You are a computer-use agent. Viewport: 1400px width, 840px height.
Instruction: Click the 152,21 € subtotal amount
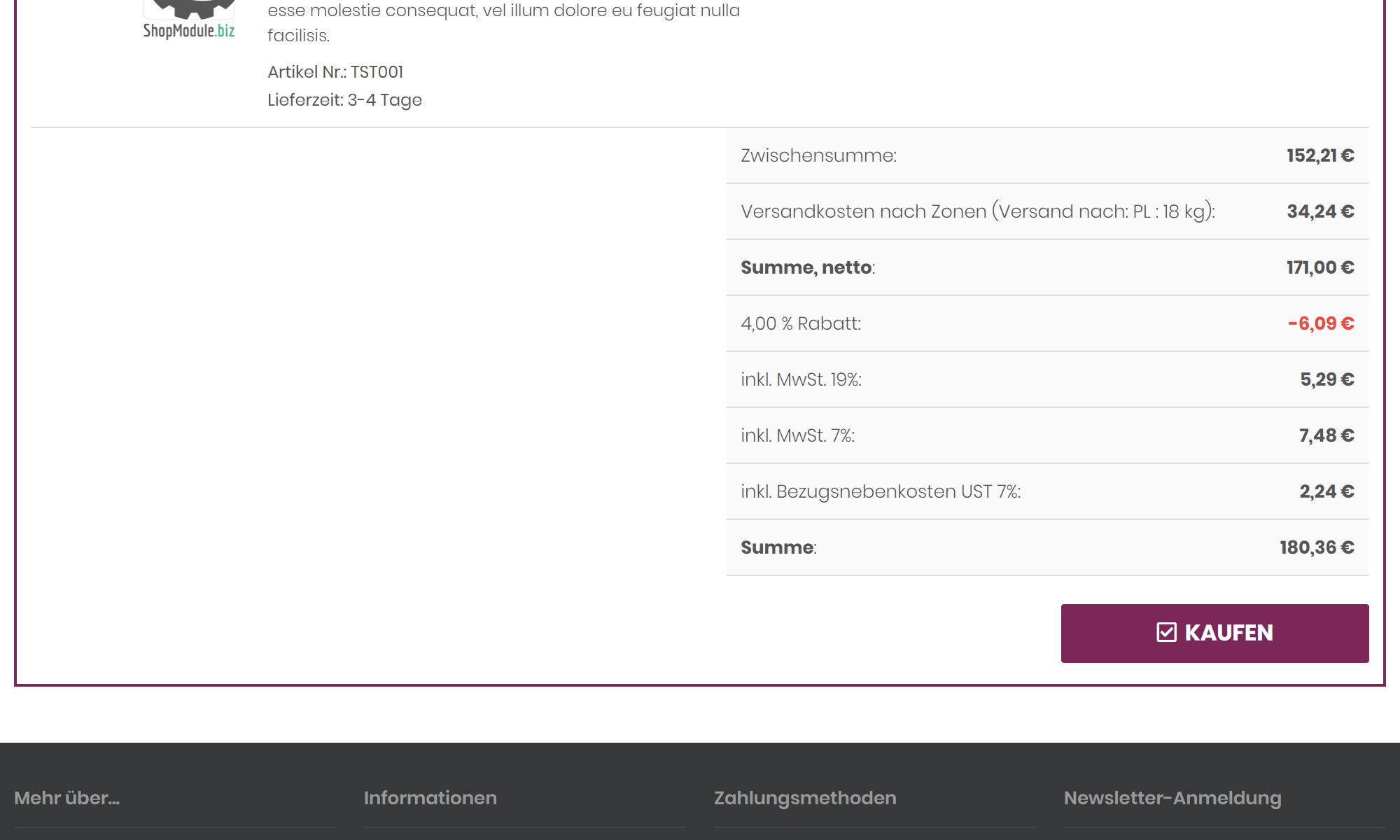1319,155
